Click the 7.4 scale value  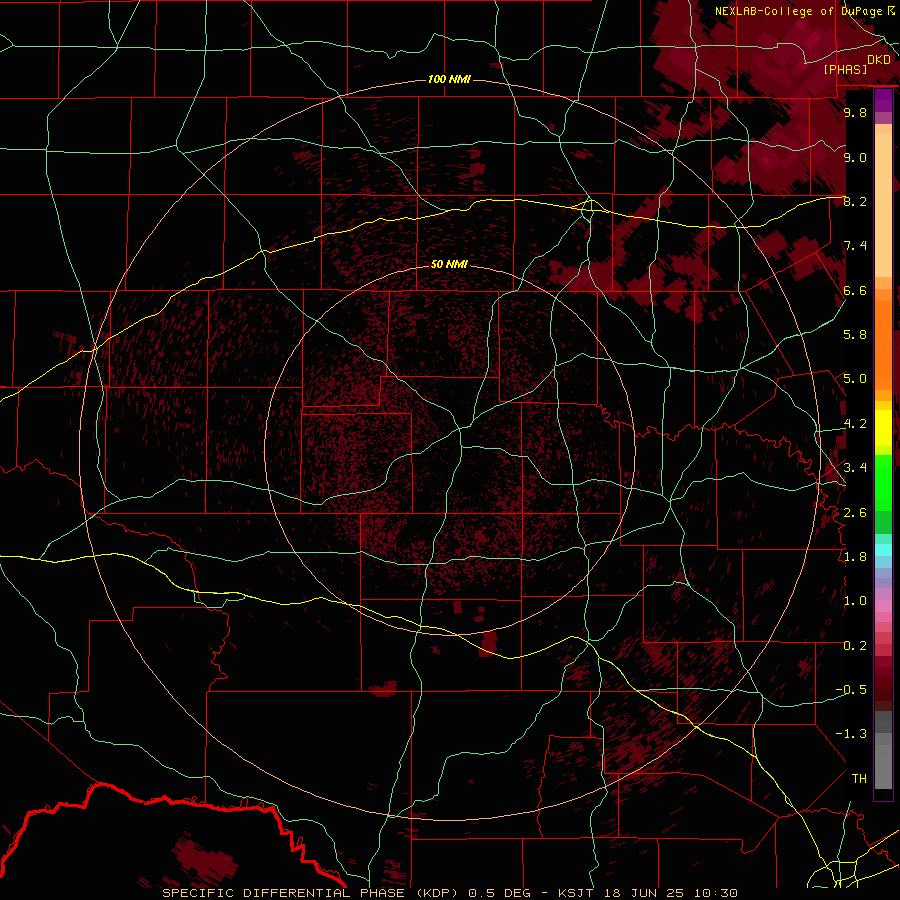(x=855, y=246)
